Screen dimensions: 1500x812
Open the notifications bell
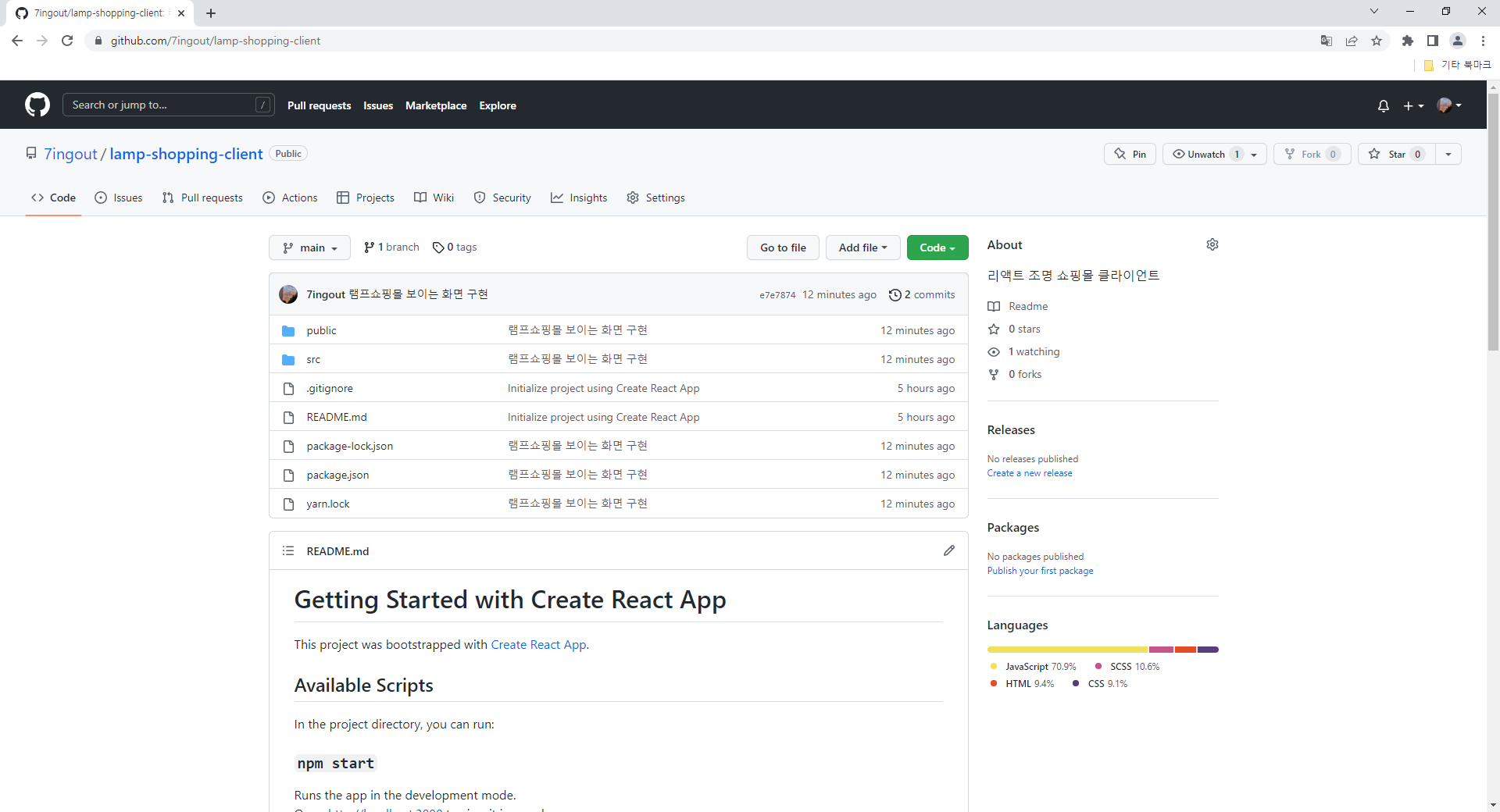[1383, 105]
